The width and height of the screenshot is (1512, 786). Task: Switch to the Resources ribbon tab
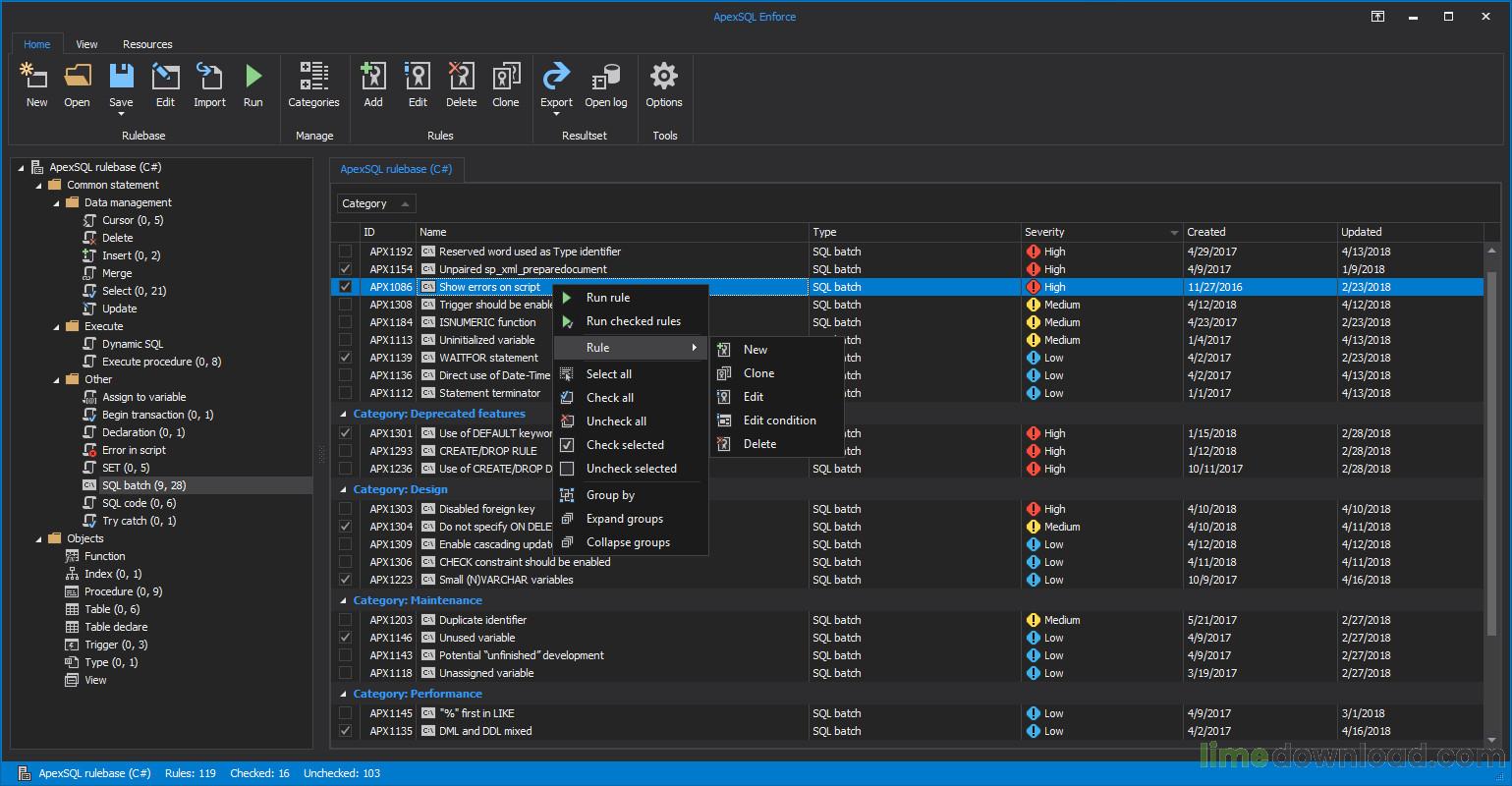pyautogui.click(x=147, y=44)
